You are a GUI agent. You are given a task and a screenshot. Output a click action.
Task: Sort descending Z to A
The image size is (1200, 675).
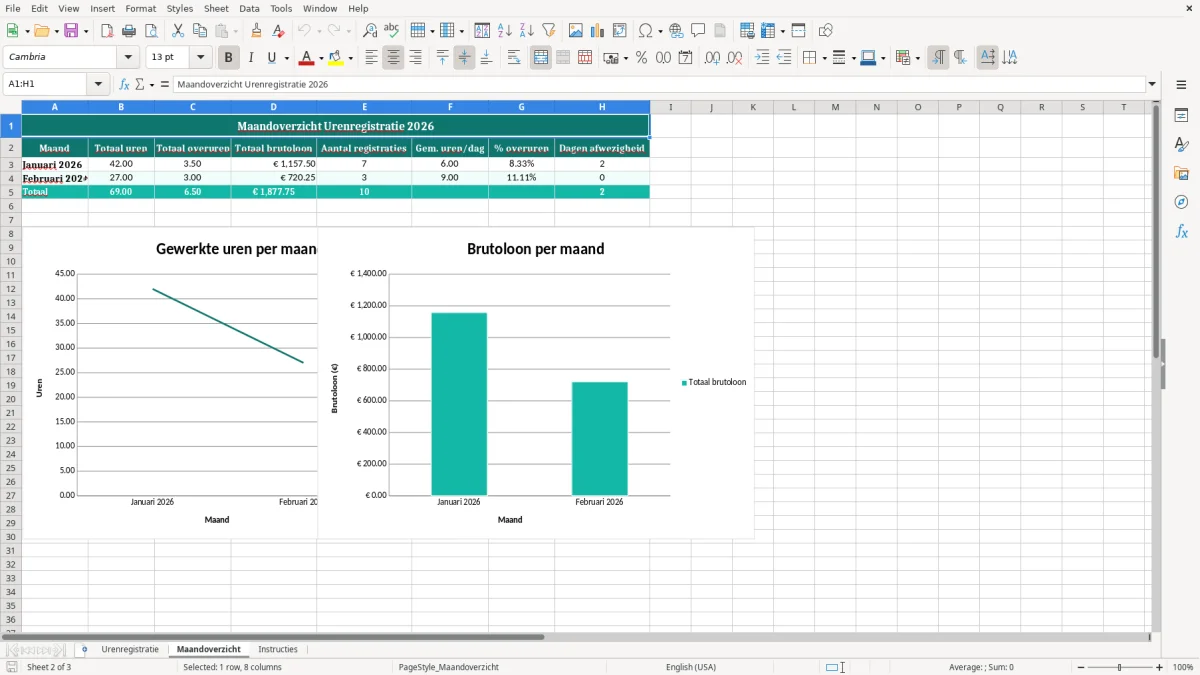click(526, 31)
